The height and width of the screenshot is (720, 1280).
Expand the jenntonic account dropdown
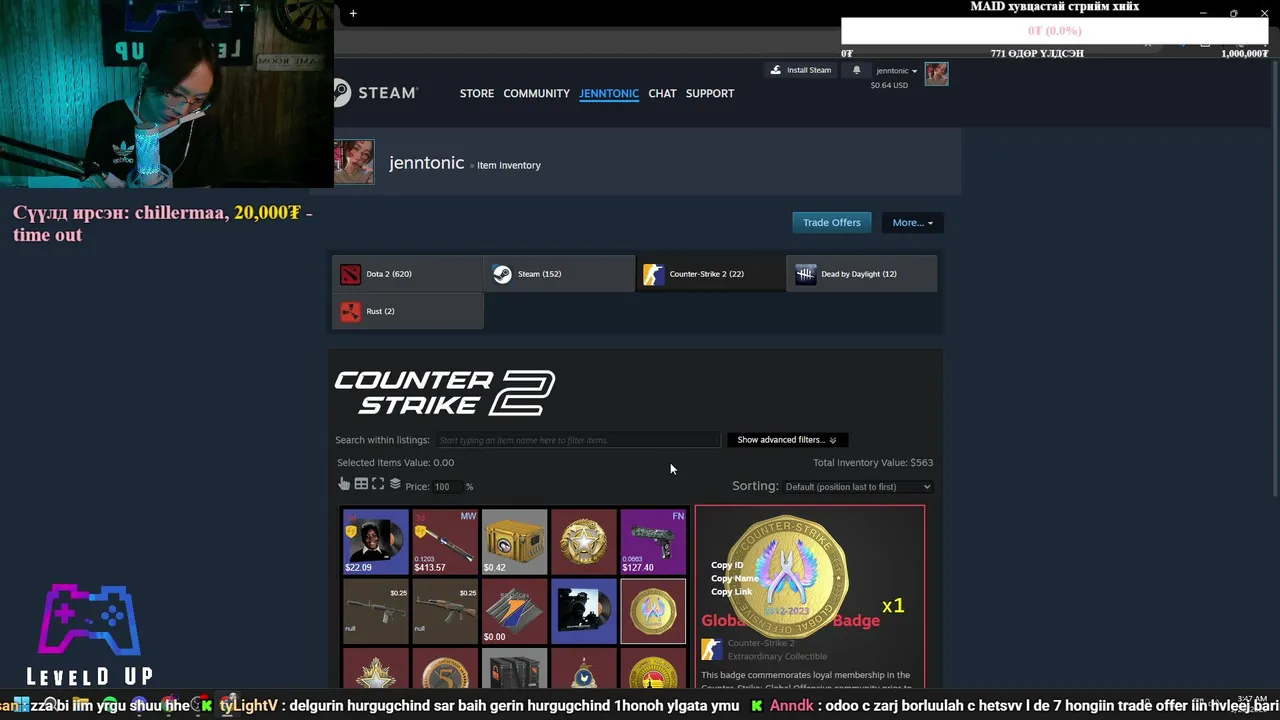[x=896, y=71]
